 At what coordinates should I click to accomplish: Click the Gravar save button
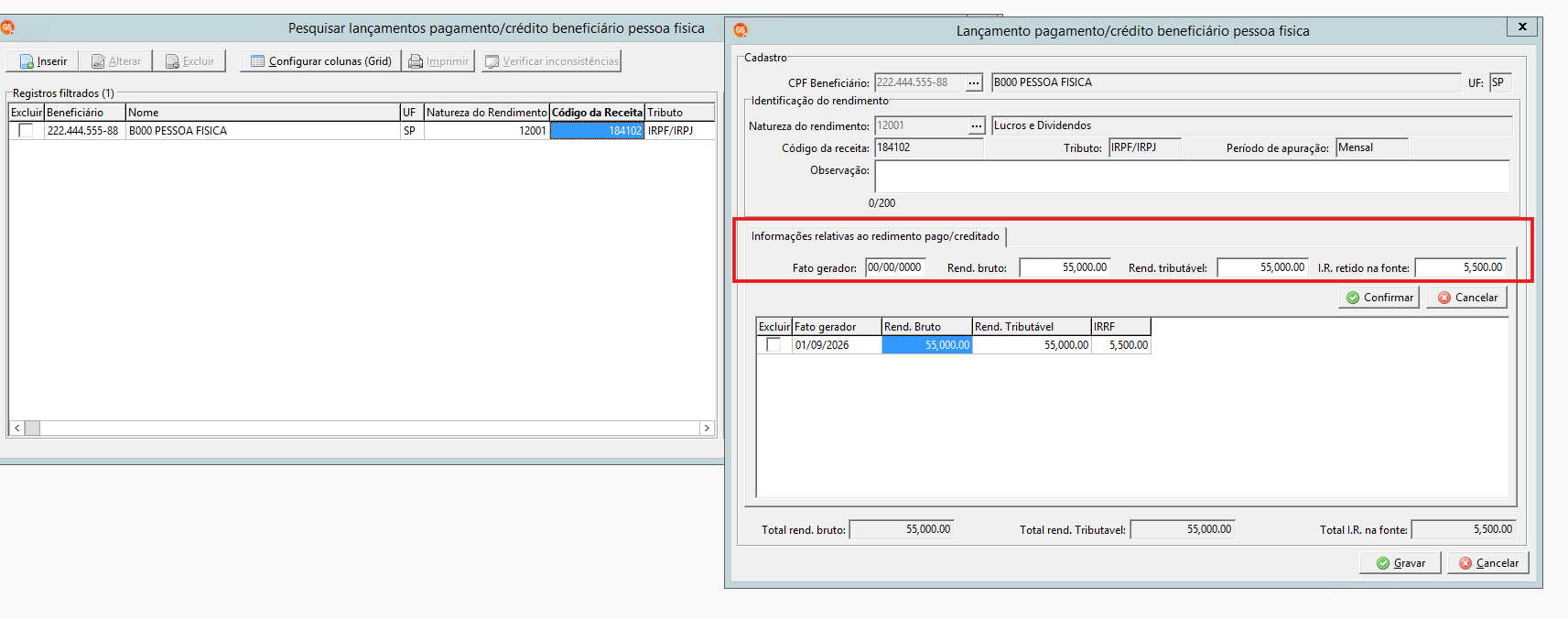point(1400,563)
